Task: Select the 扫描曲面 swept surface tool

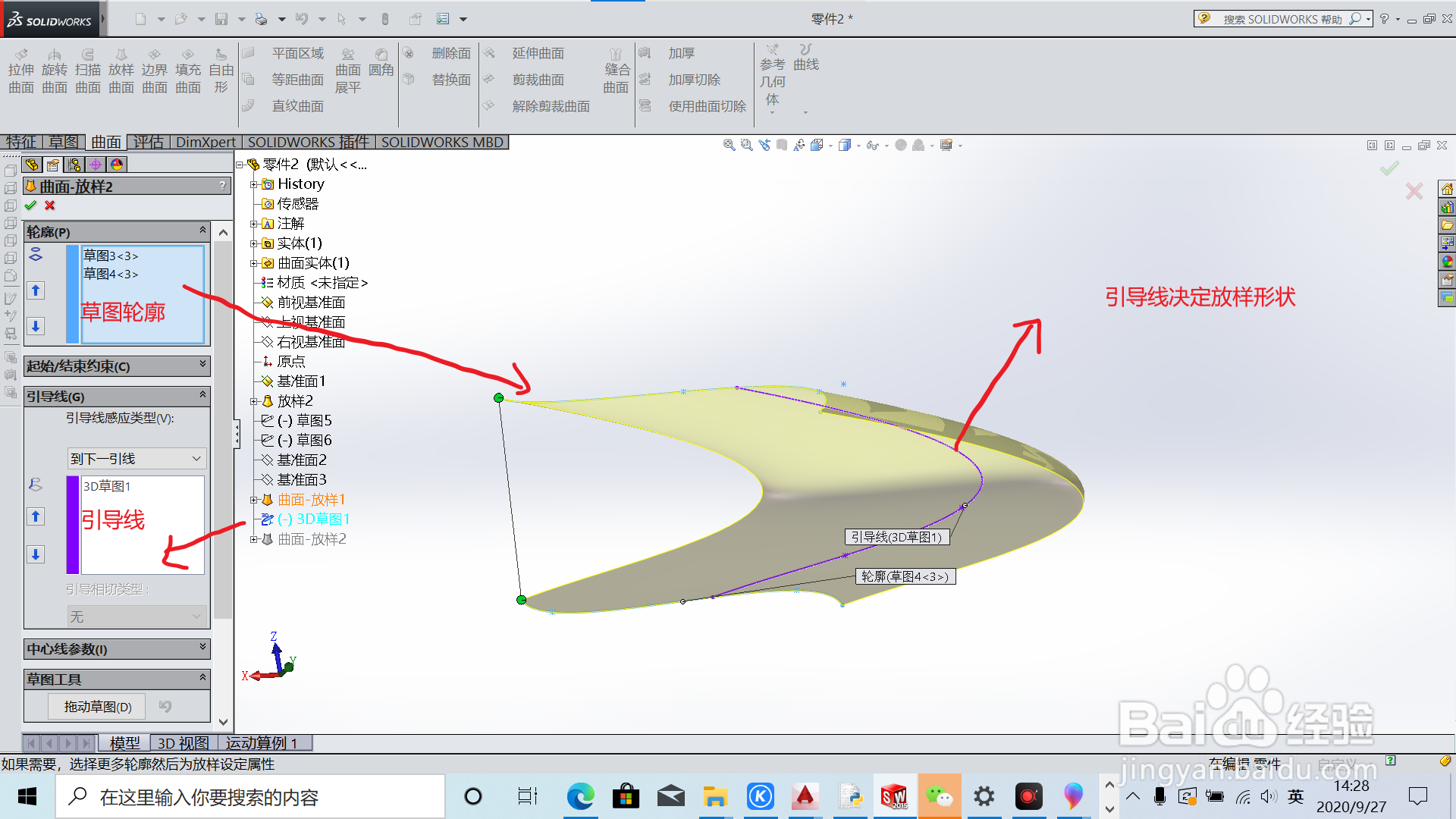Action: click(x=88, y=71)
